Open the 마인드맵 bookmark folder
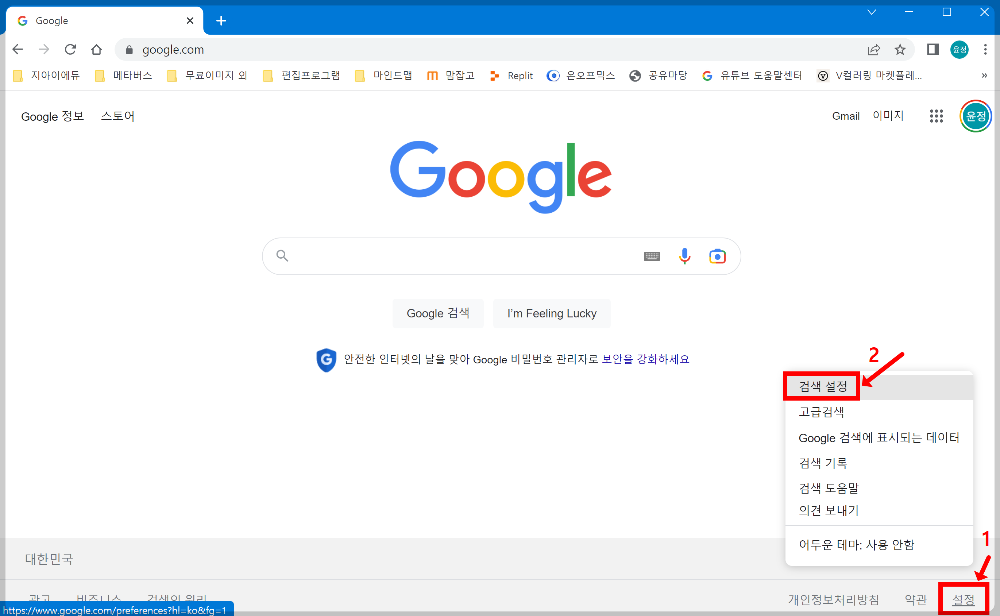The image size is (1000, 616). click(383, 76)
